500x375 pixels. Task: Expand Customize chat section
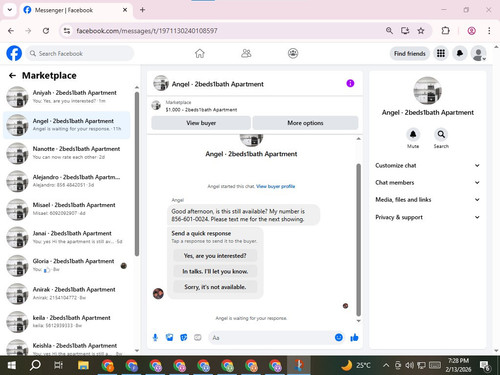(x=428, y=165)
